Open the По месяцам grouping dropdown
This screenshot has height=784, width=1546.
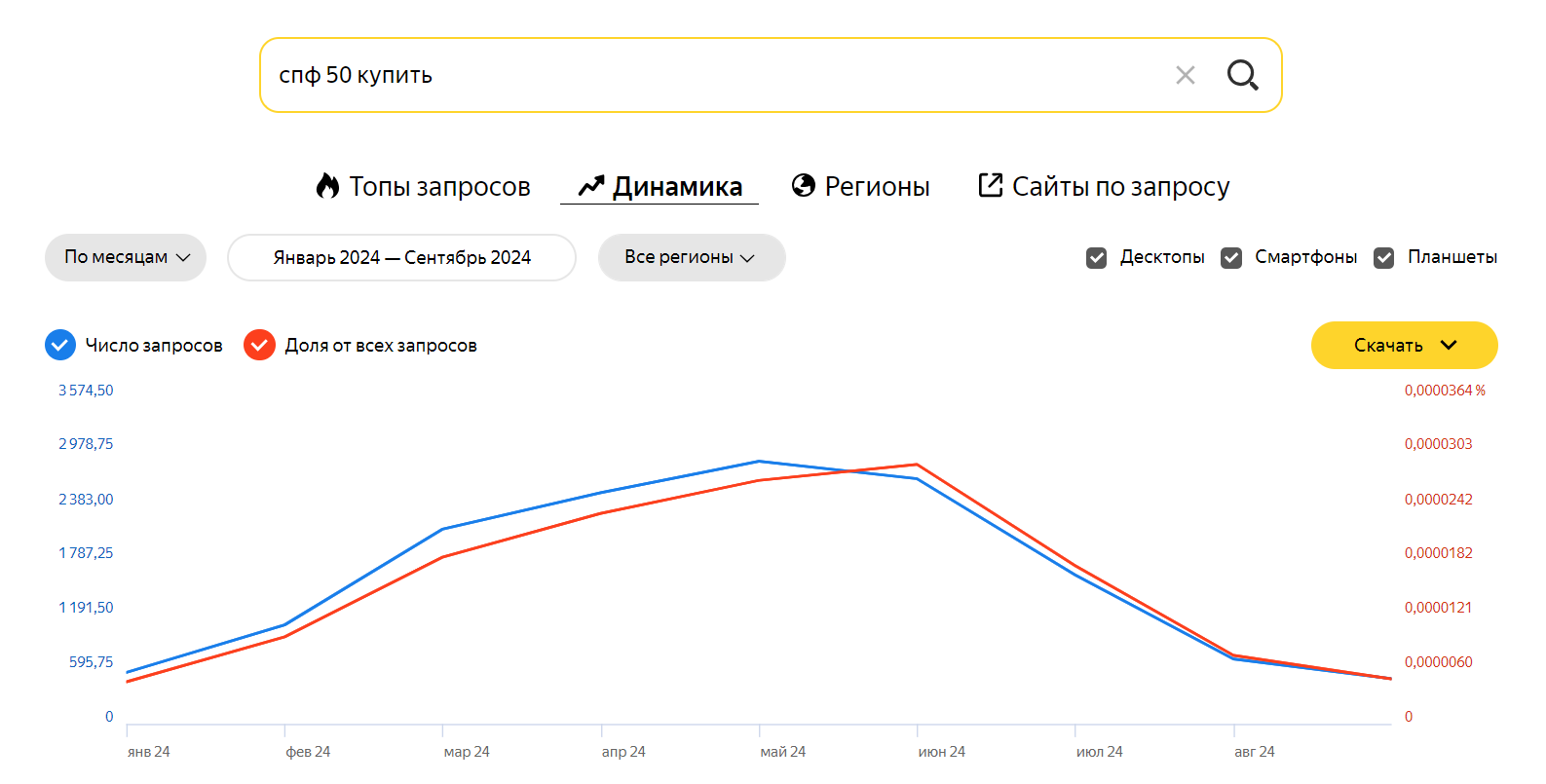click(x=126, y=257)
